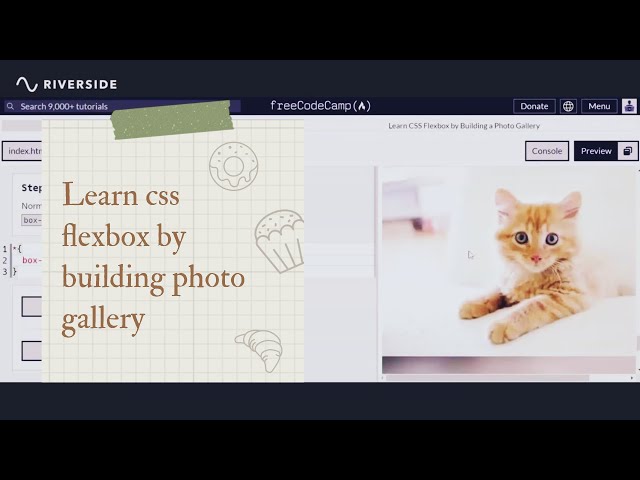This screenshot has height=480, width=640.
Task: Open the Console panel
Action: (547, 151)
